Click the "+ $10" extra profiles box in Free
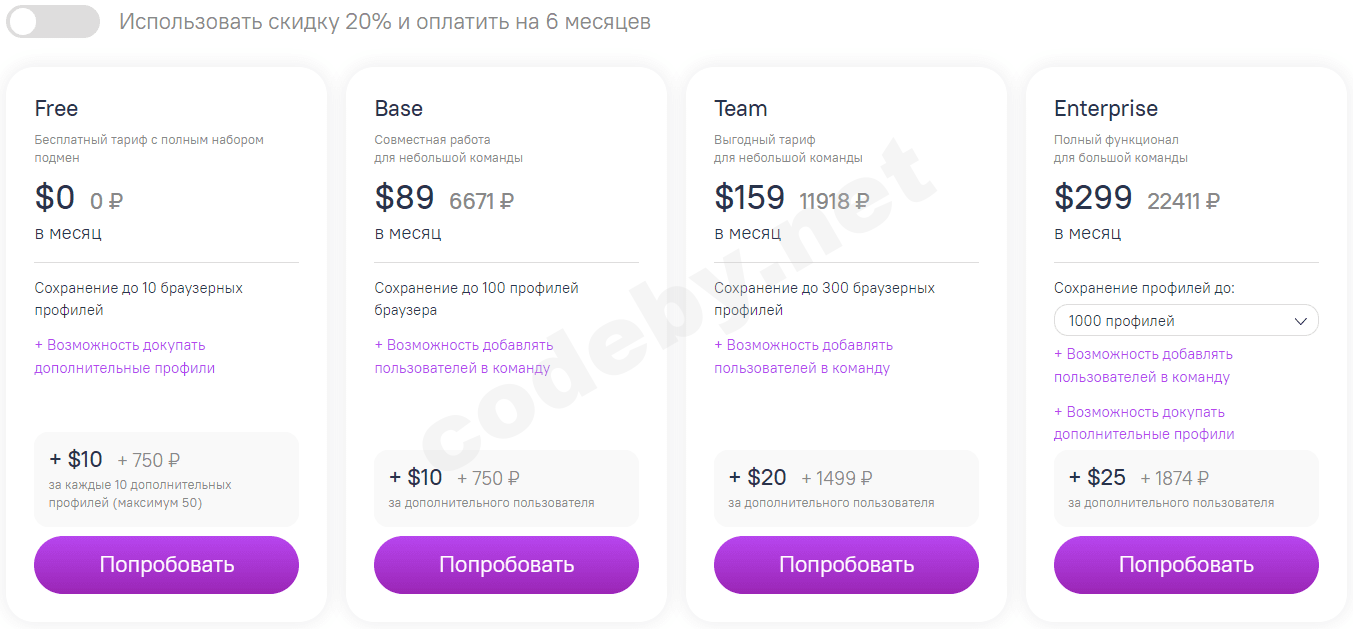 (166, 479)
